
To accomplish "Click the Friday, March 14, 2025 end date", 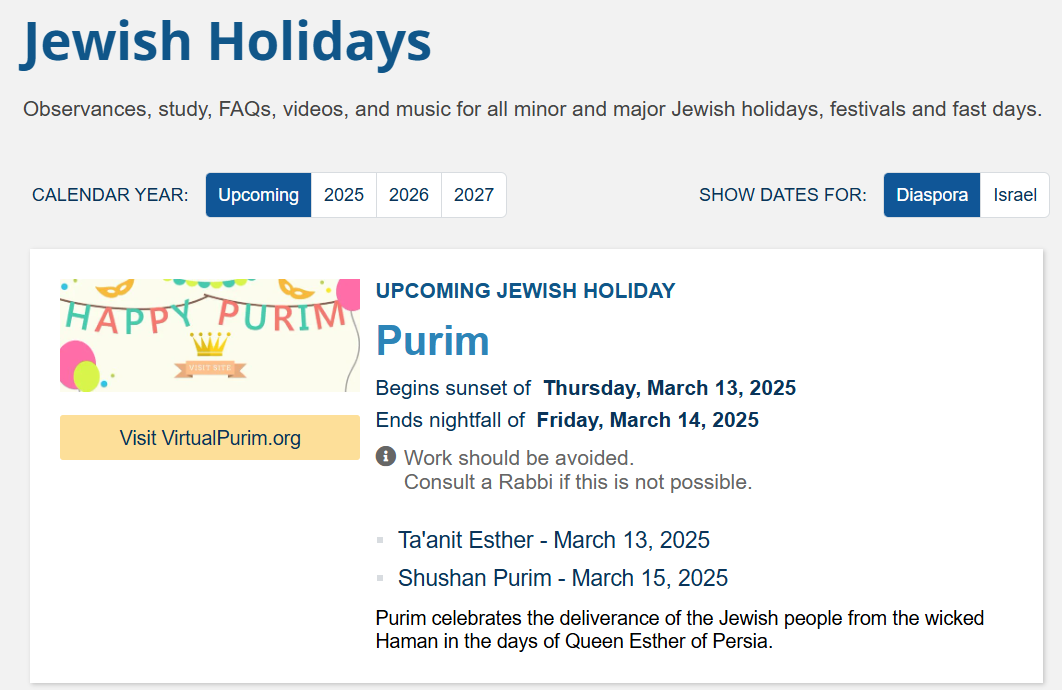I will coord(647,420).
